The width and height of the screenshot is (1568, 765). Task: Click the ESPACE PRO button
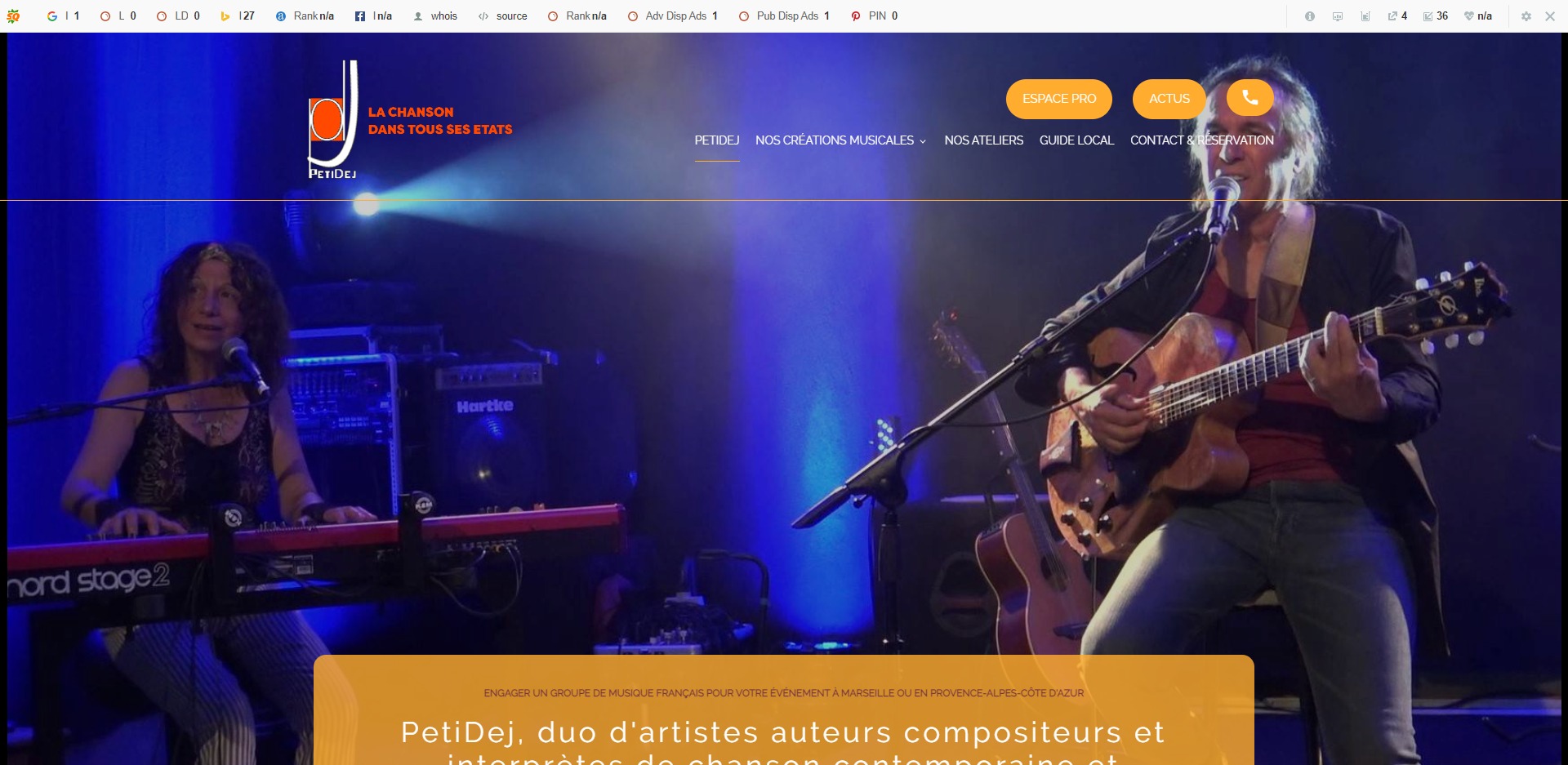(x=1059, y=99)
